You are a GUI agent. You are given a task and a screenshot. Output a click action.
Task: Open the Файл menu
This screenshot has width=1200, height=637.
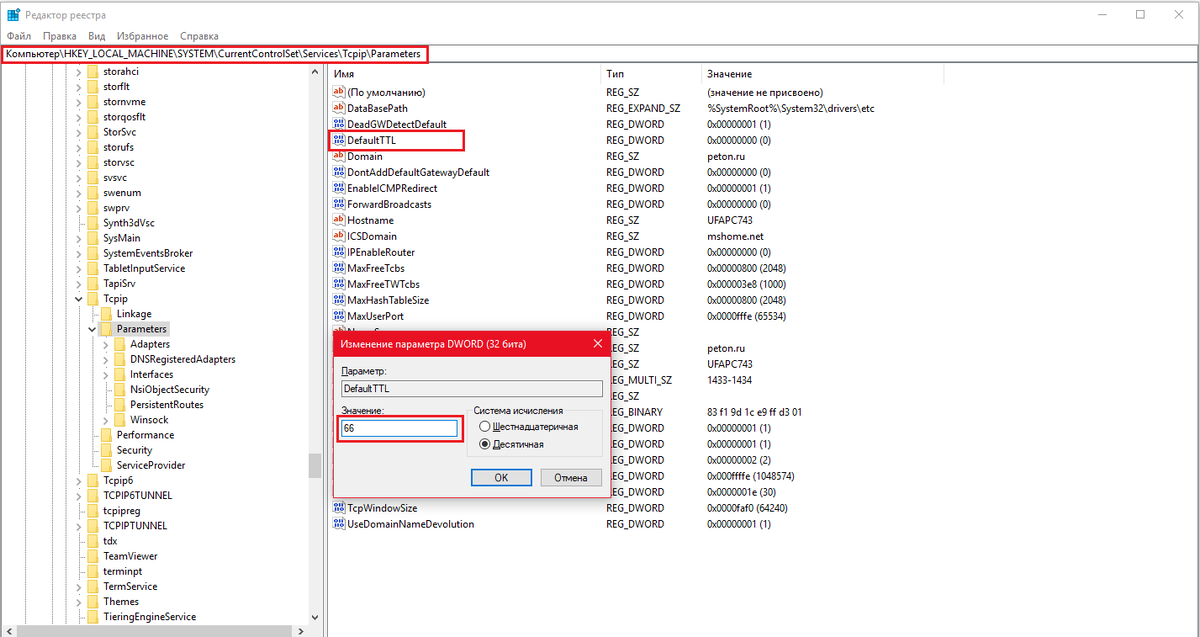[x=19, y=36]
